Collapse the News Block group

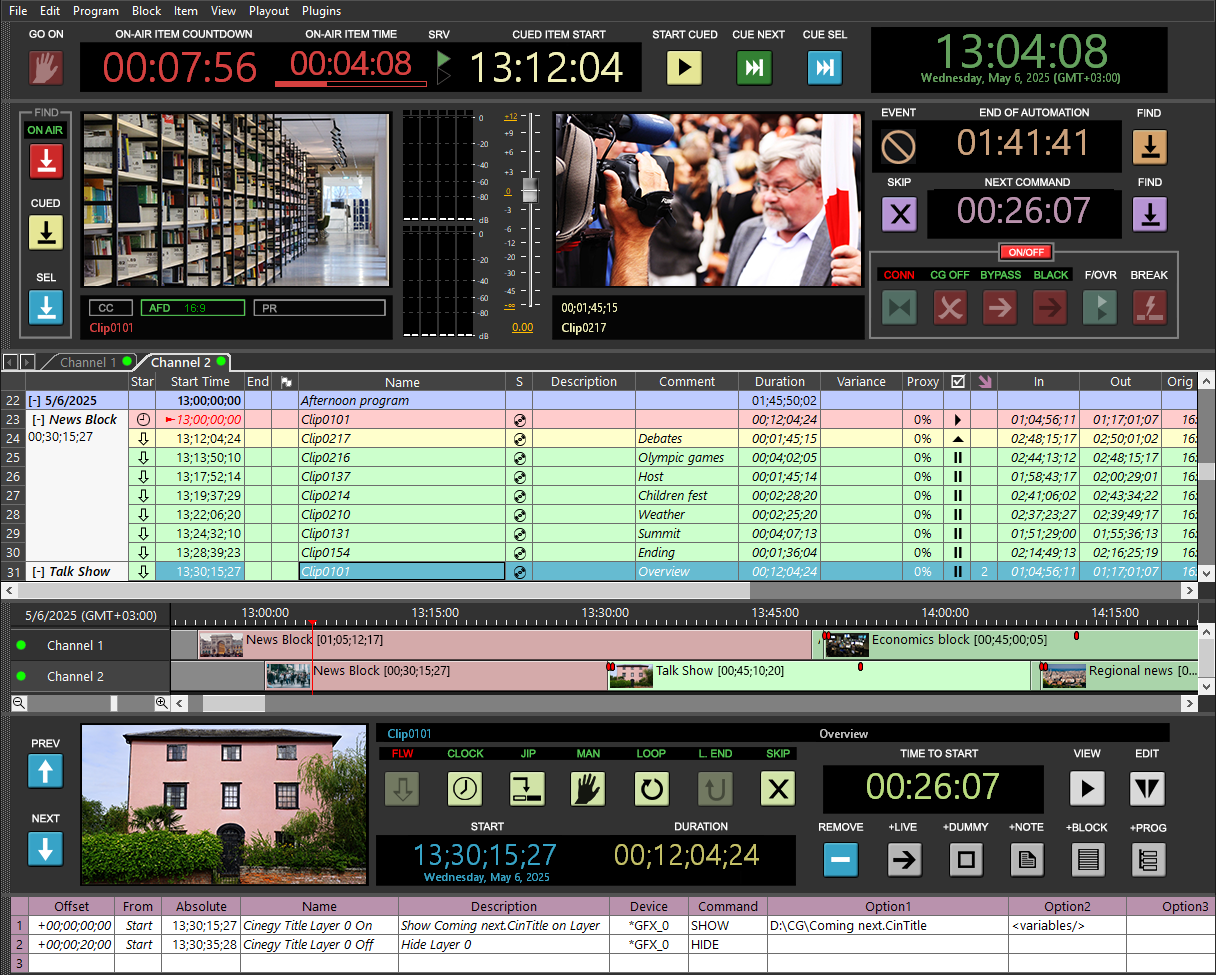tap(38, 420)
